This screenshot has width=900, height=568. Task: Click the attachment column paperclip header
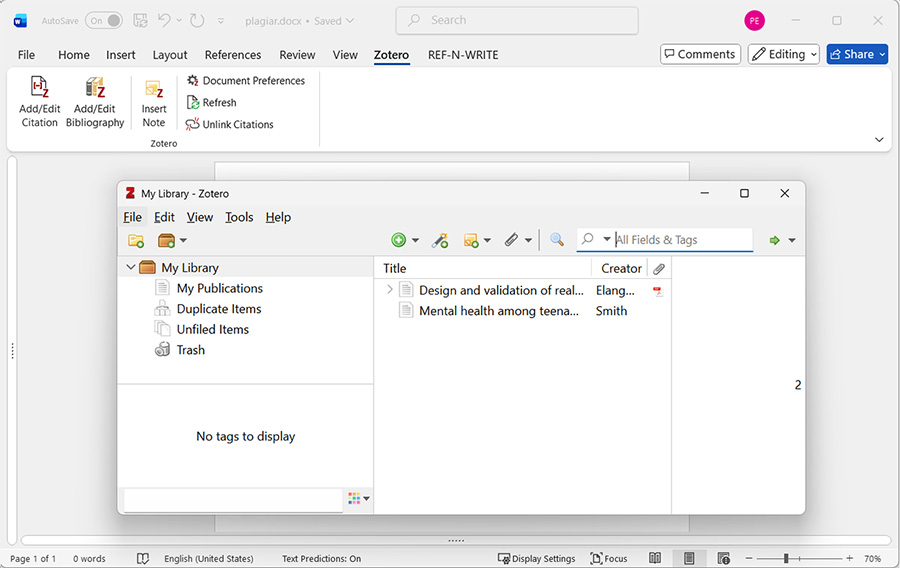(659, 269)
